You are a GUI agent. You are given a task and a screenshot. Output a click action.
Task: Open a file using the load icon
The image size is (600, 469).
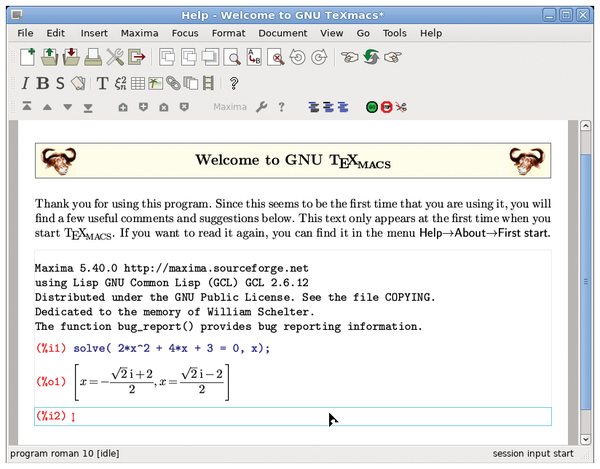[x=49, y=57]
